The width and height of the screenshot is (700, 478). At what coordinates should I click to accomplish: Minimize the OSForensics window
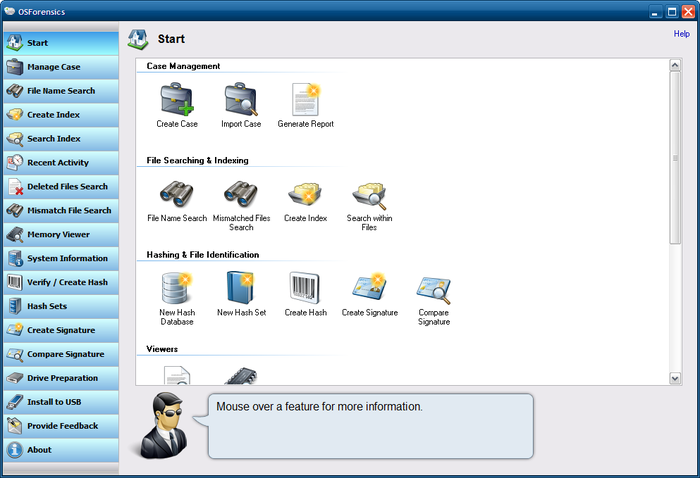pyautogui.click(x=655, y=12)
